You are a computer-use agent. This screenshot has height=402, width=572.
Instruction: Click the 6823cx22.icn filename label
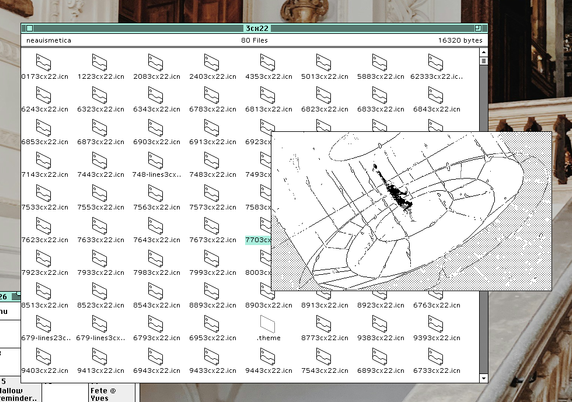[324, 109]
